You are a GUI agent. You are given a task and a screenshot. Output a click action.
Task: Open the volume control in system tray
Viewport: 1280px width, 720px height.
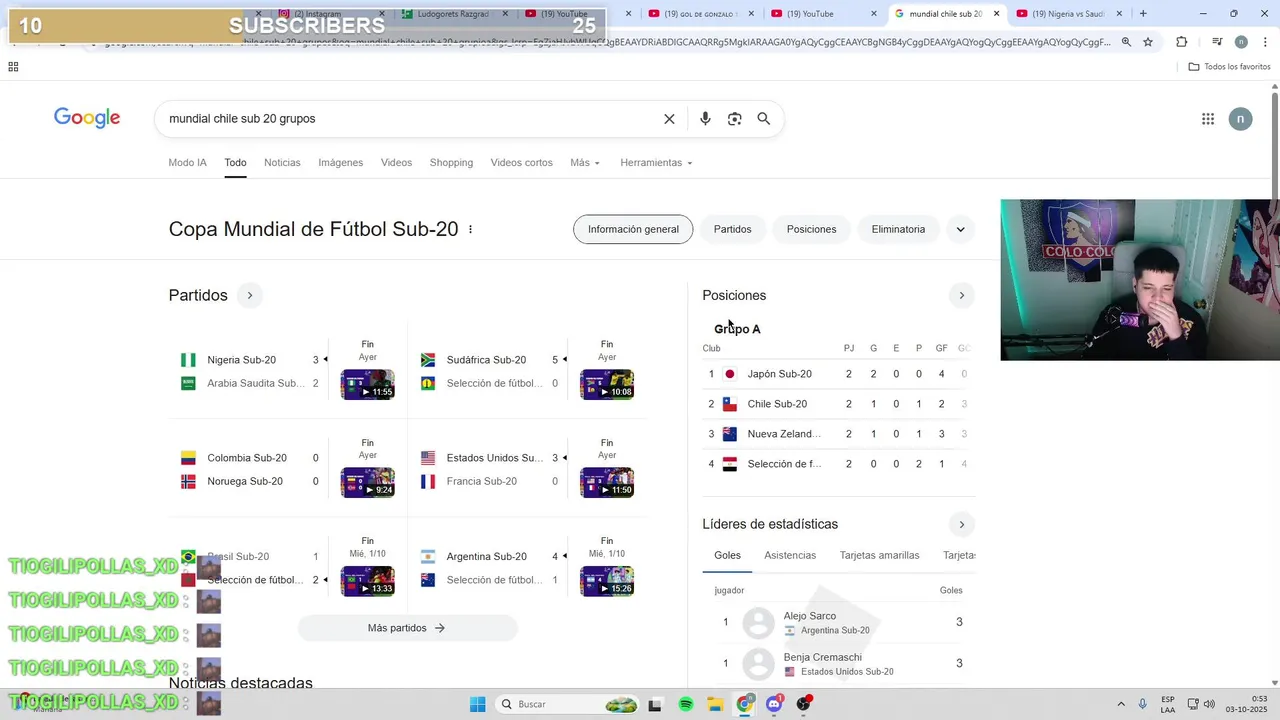point(1209,704)
